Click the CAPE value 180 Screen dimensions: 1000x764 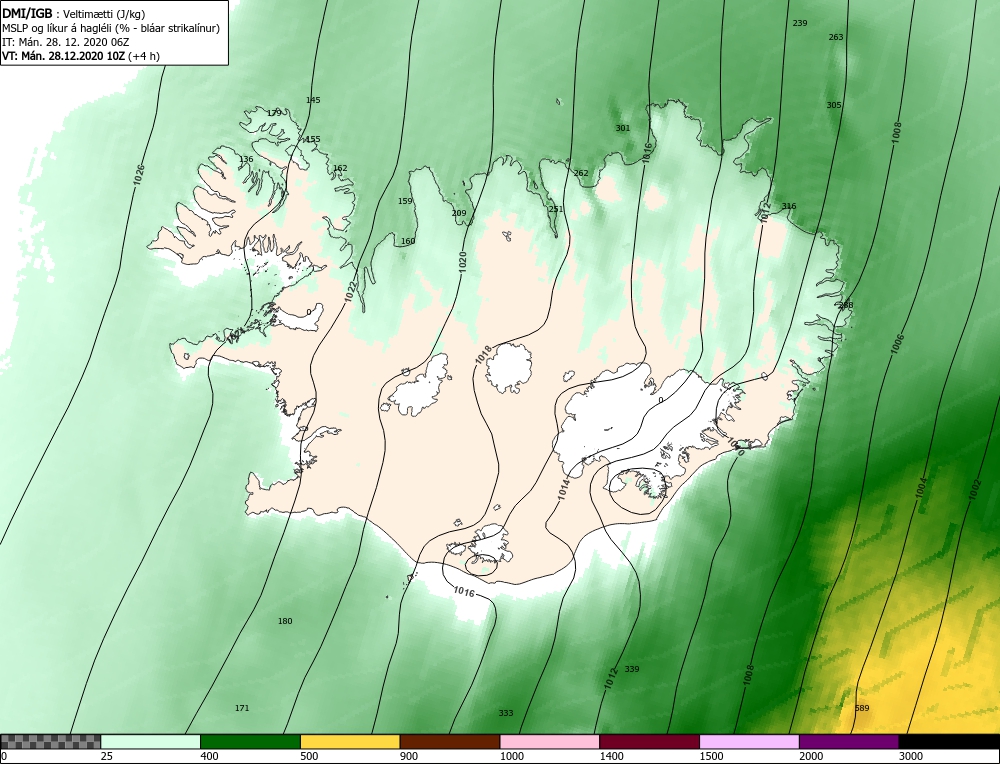click(285, 621)
